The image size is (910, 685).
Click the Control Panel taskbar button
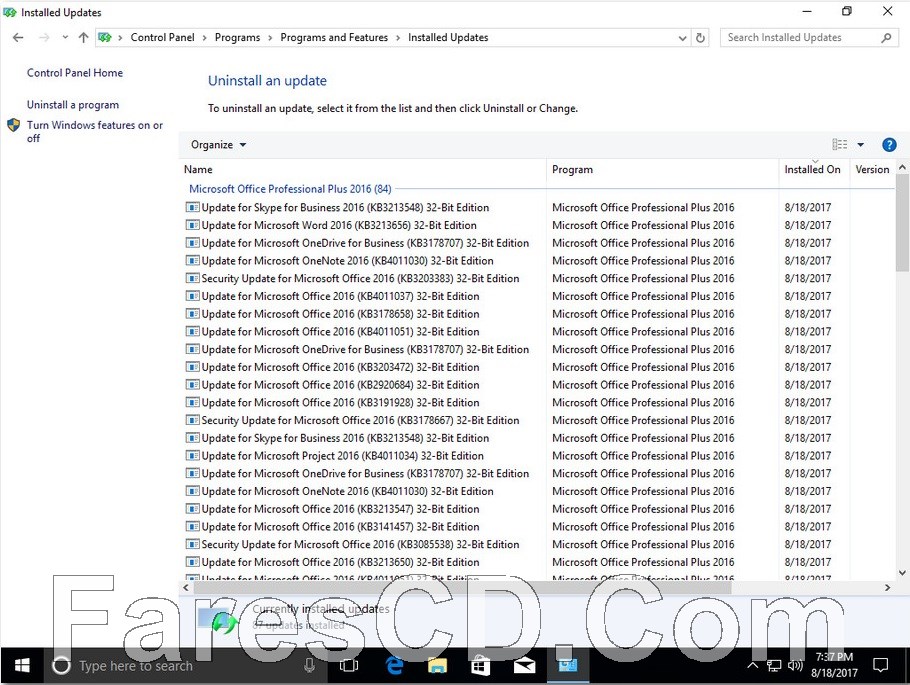(568, 665)
